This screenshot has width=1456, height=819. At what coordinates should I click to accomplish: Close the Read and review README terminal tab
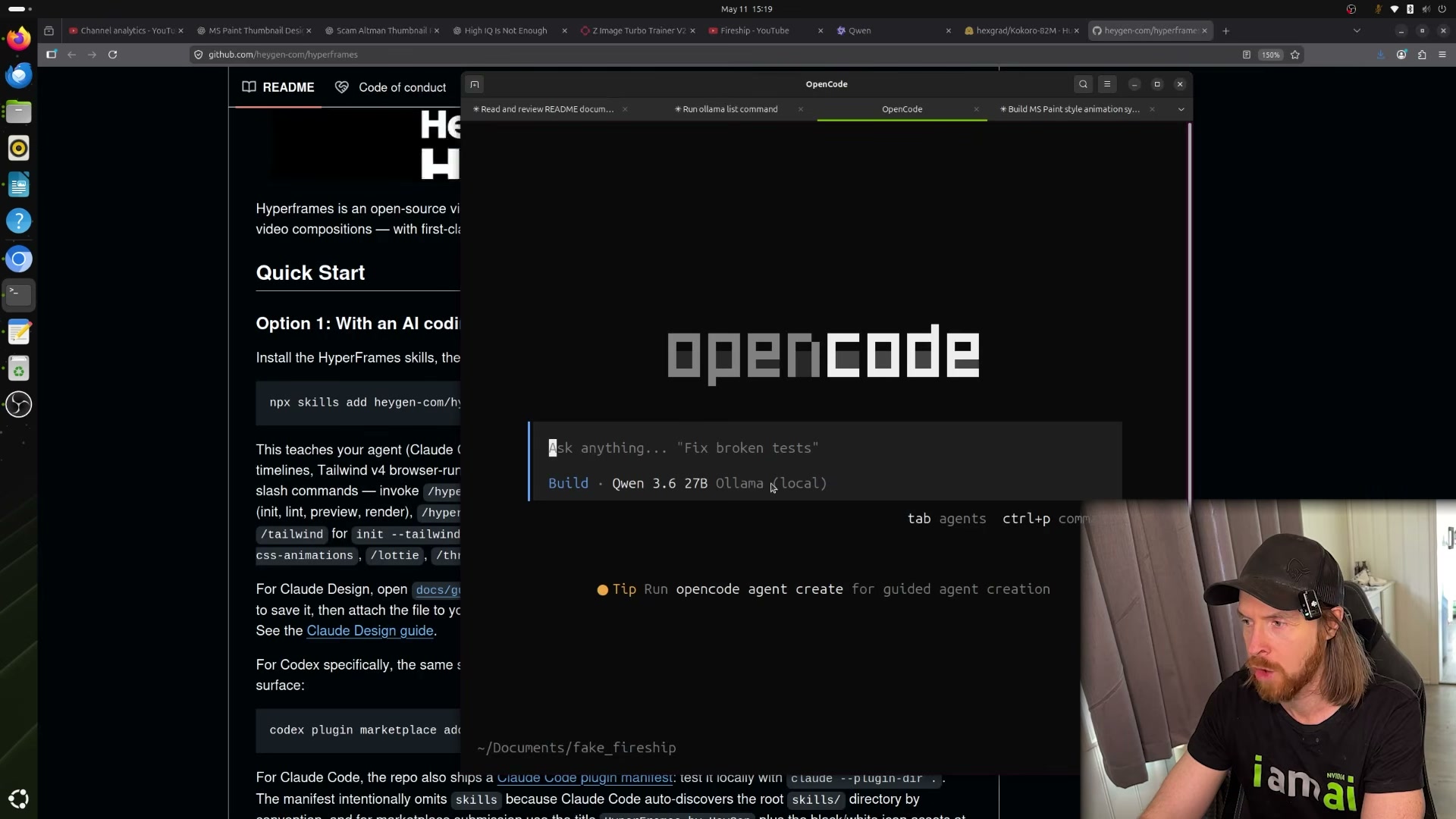[x=625, y=109]
